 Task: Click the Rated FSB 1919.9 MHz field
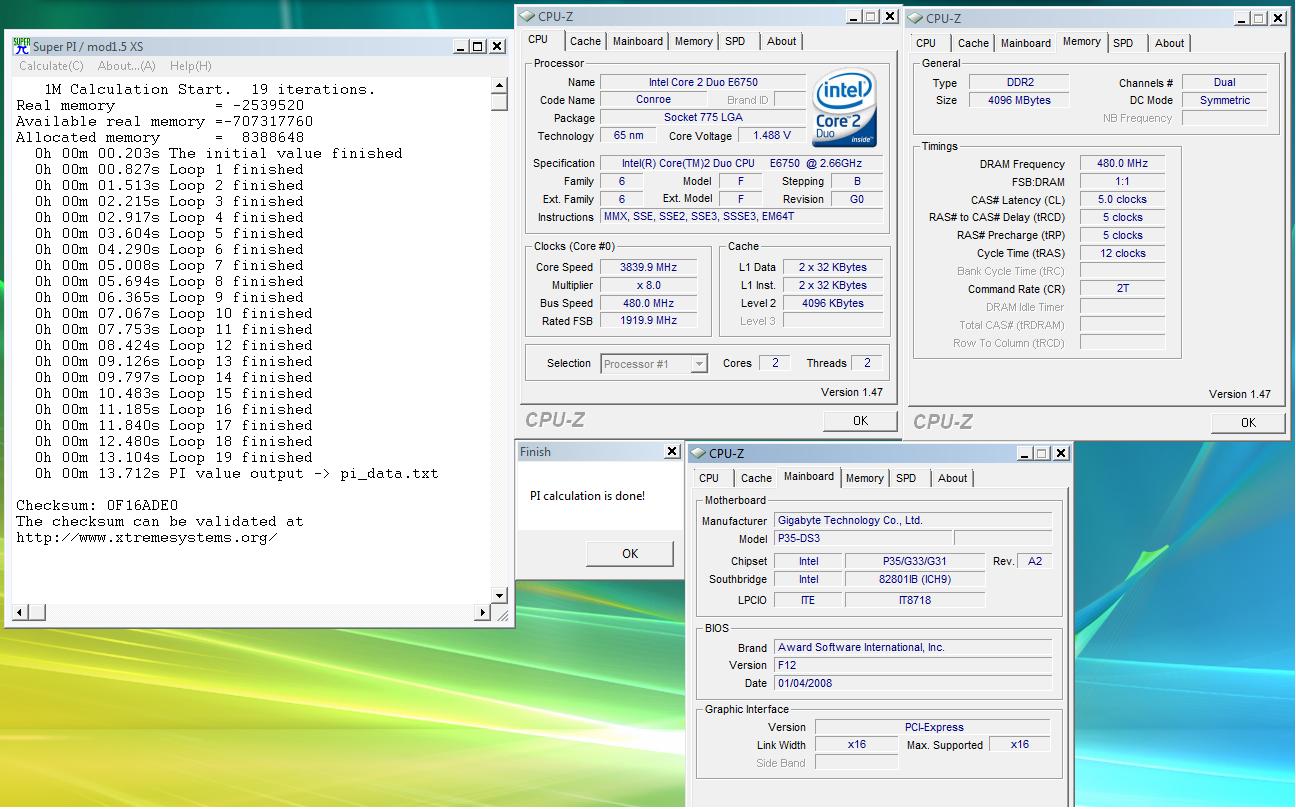pos(648,321)
